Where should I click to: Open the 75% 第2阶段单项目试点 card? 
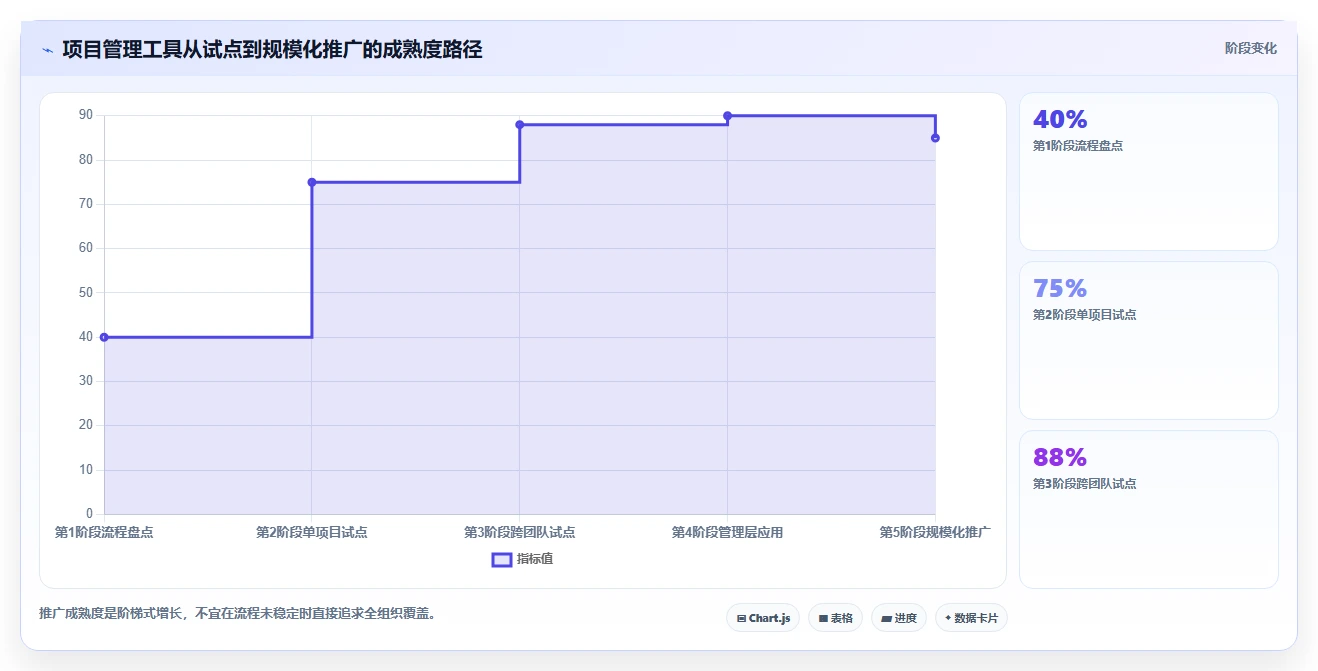coord(1148,340)
